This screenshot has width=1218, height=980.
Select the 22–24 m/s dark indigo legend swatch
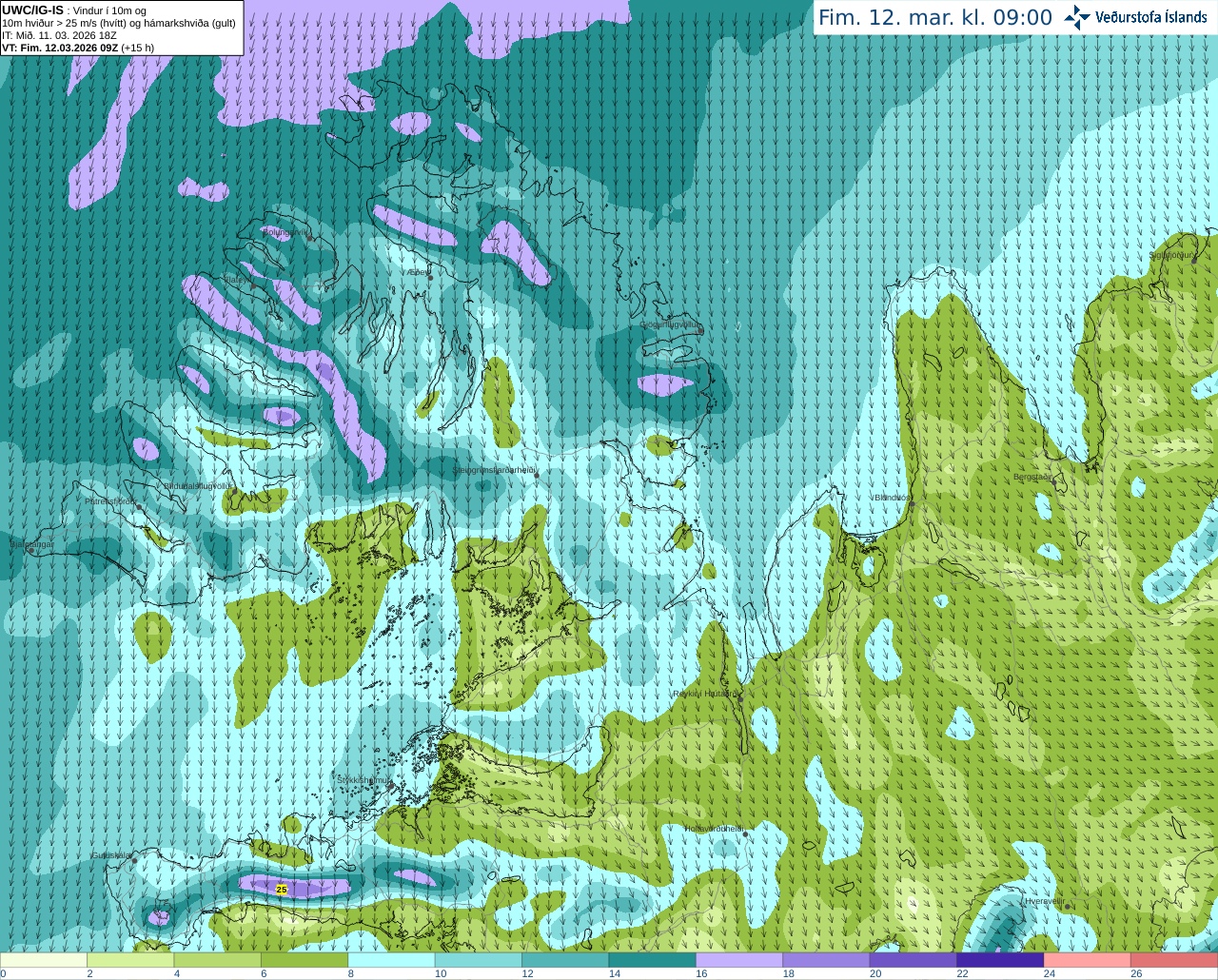tap(1001, 960)
